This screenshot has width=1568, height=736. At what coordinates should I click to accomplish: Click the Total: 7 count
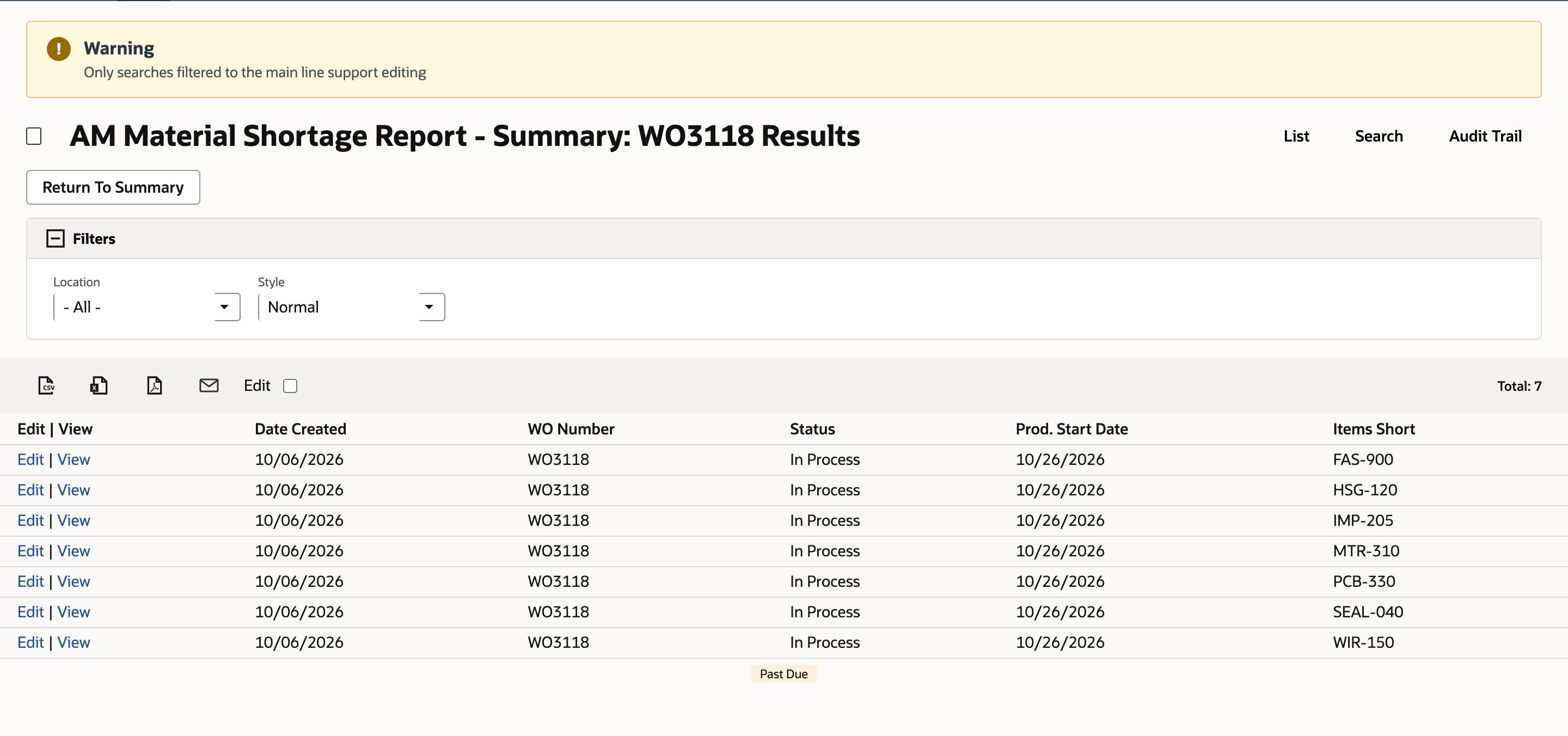coord(1520,386)
